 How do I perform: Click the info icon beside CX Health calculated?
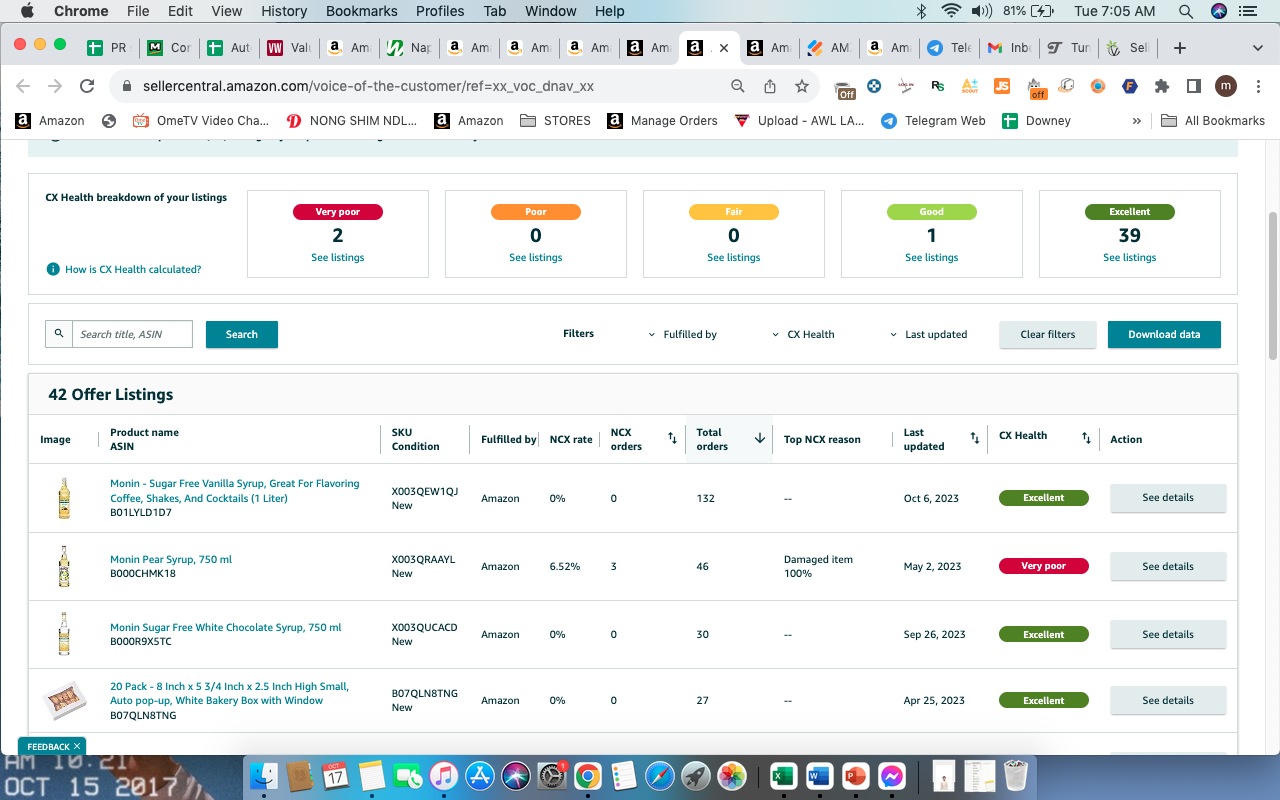click(53, 269)
